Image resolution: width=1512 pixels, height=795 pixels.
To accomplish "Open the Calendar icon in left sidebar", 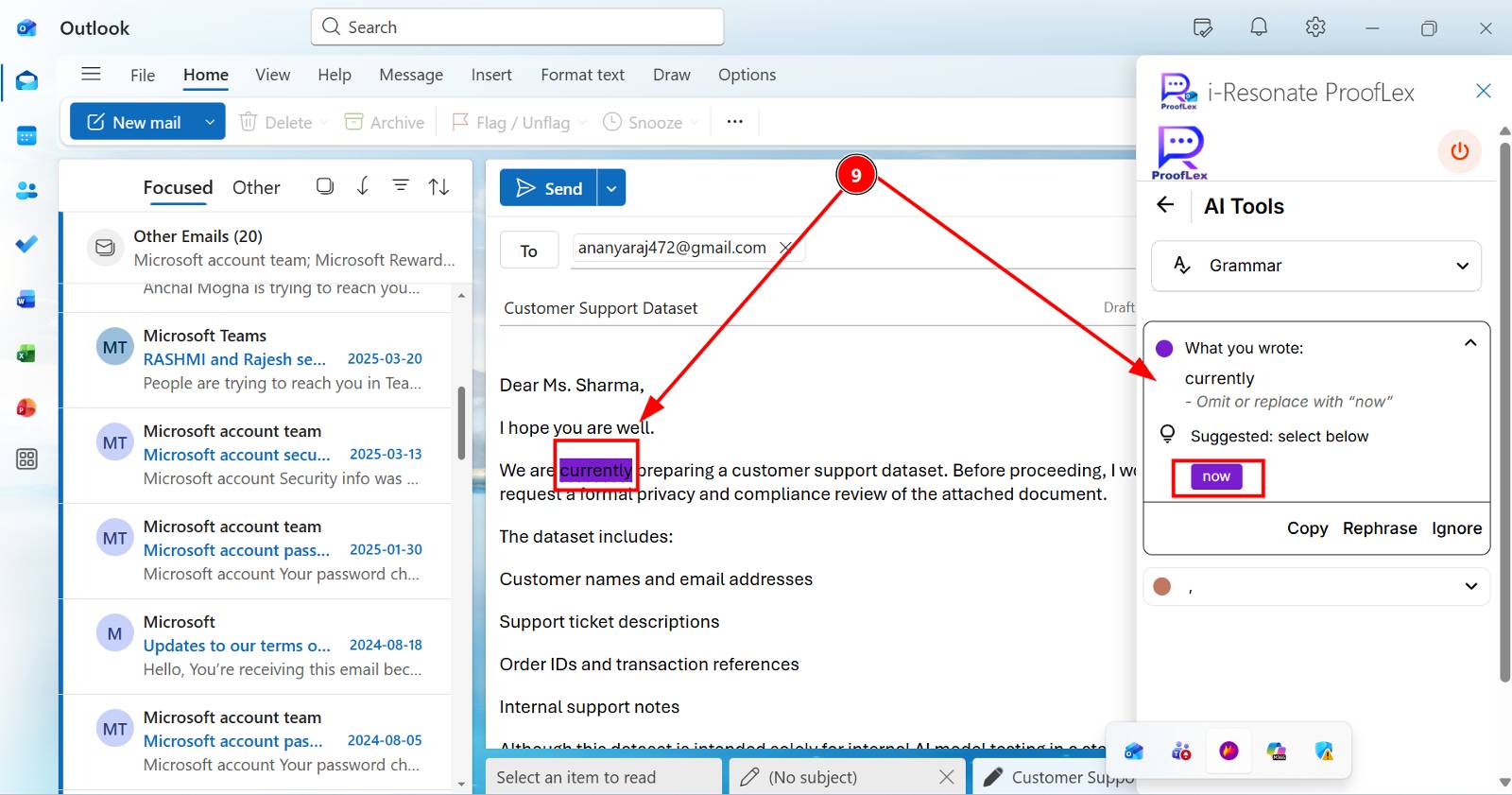I will (26, 136).
